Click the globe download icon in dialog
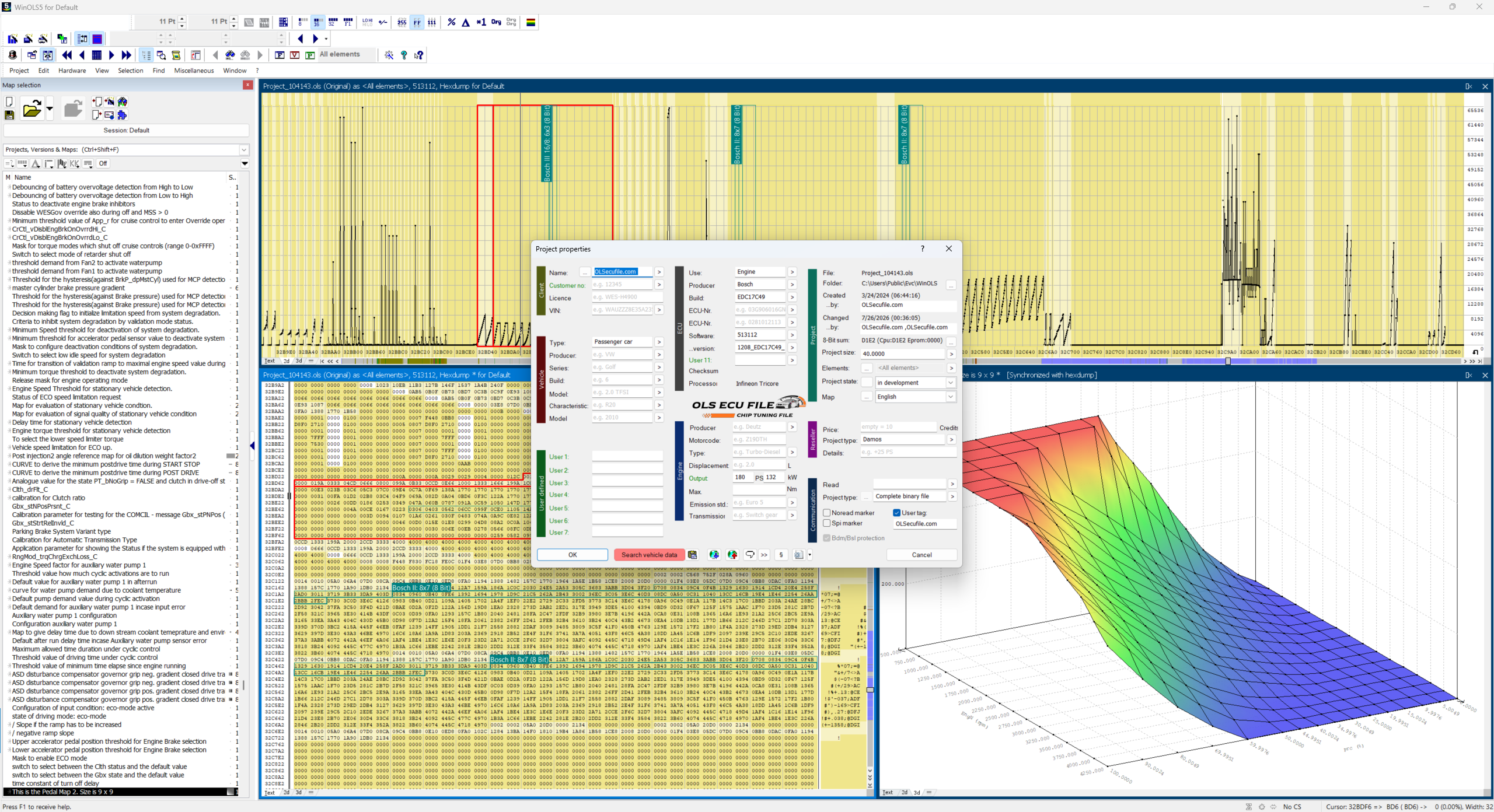Viewport: 1494px width, 812px height. (714, 555)
